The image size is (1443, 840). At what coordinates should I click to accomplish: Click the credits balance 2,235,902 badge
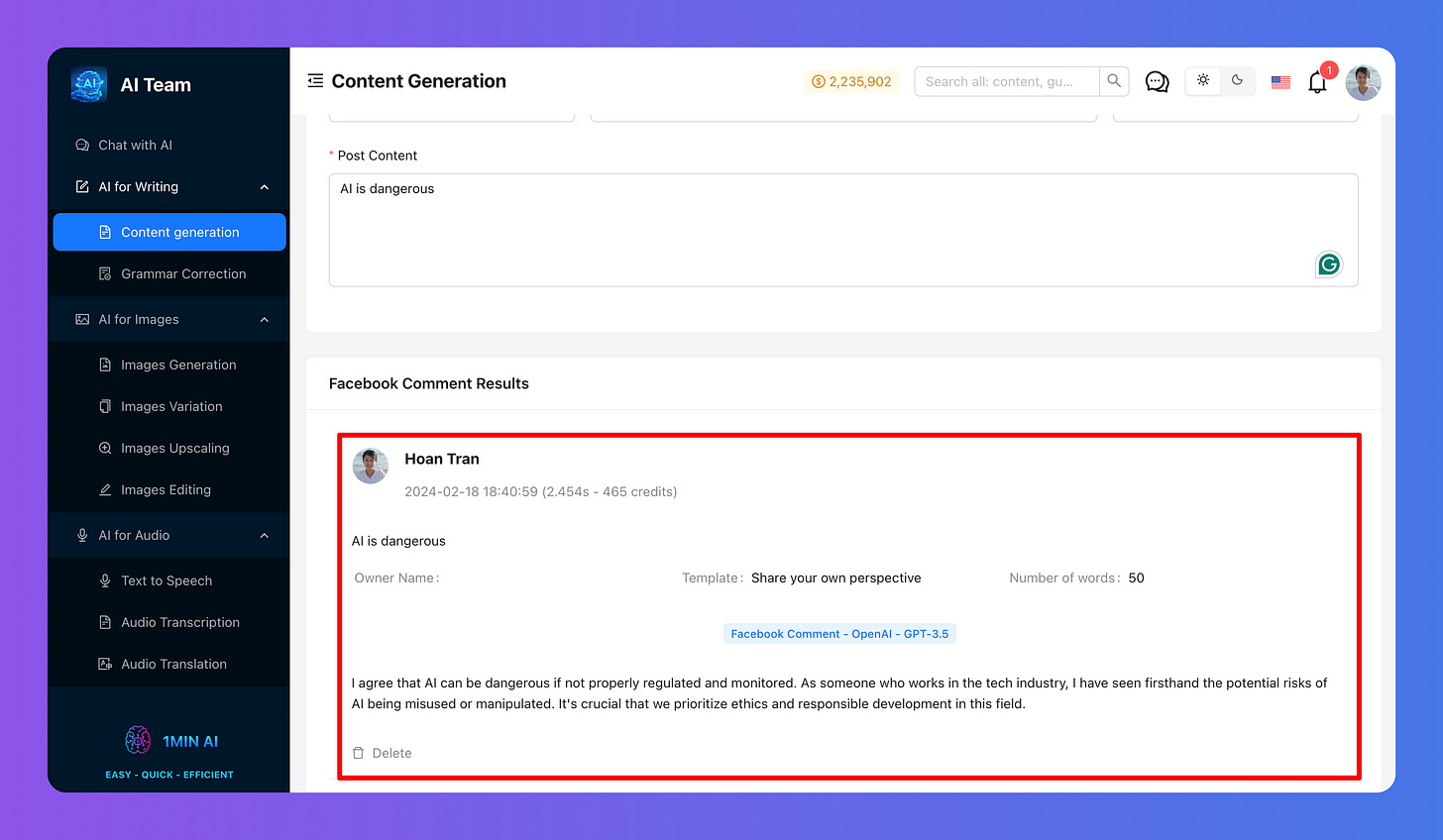coord(851,81)
